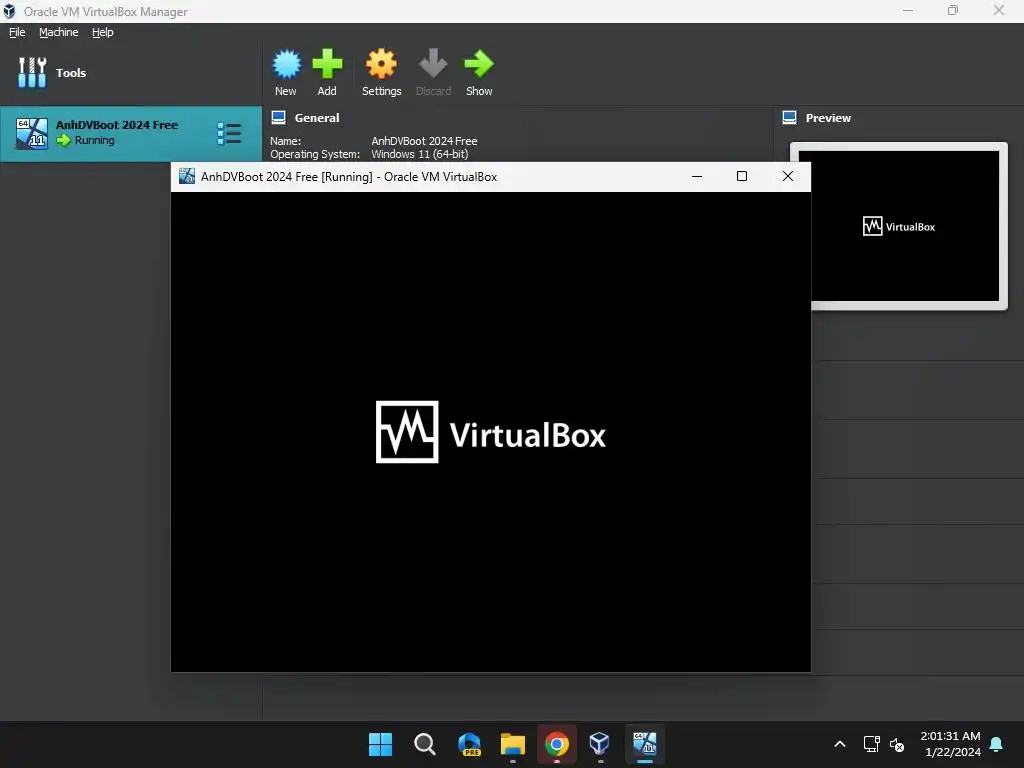This screenshot has width=1024, height=768.
Task: Open the clock and date flyout
Action: [950, 744]
